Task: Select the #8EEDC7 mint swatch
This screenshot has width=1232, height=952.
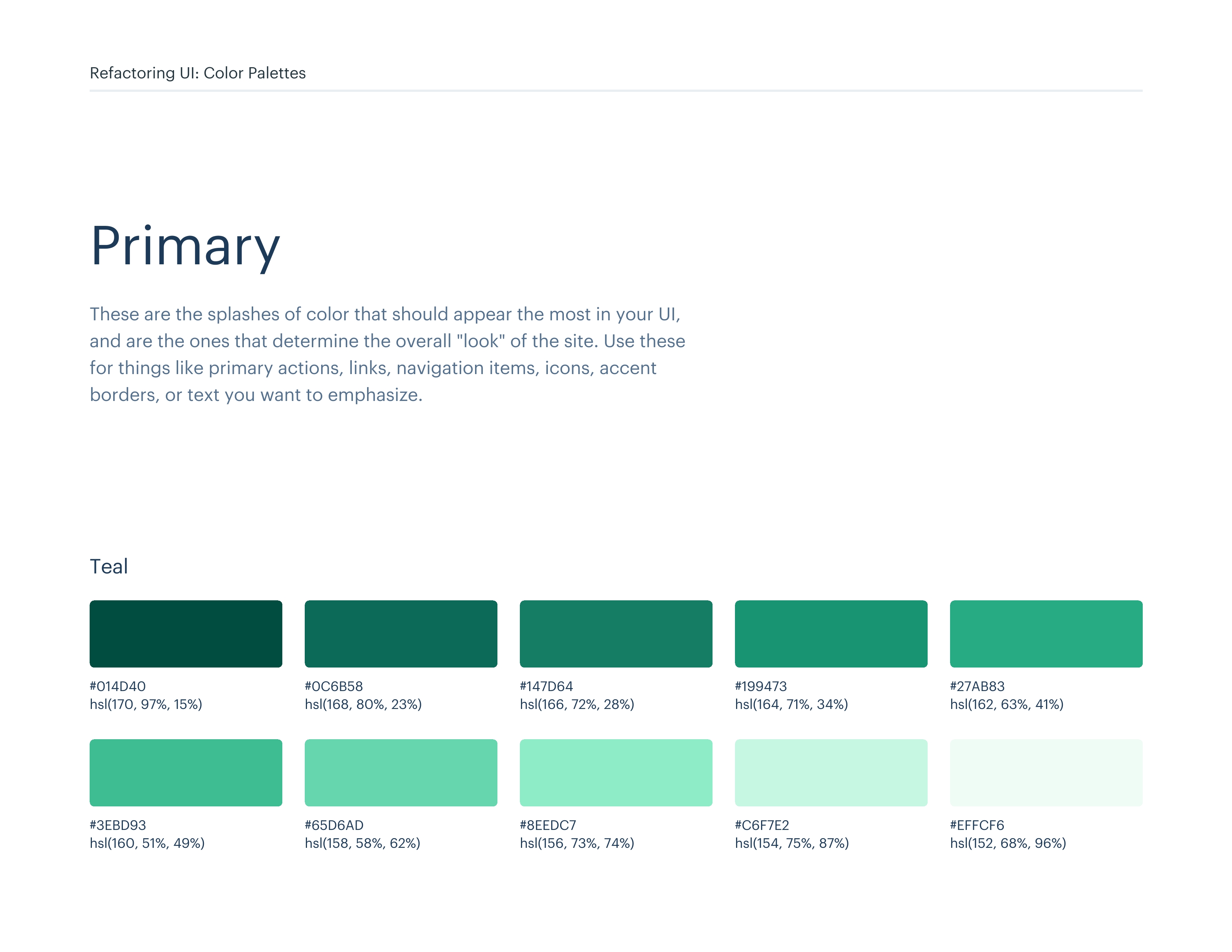Action: (615, 772)
